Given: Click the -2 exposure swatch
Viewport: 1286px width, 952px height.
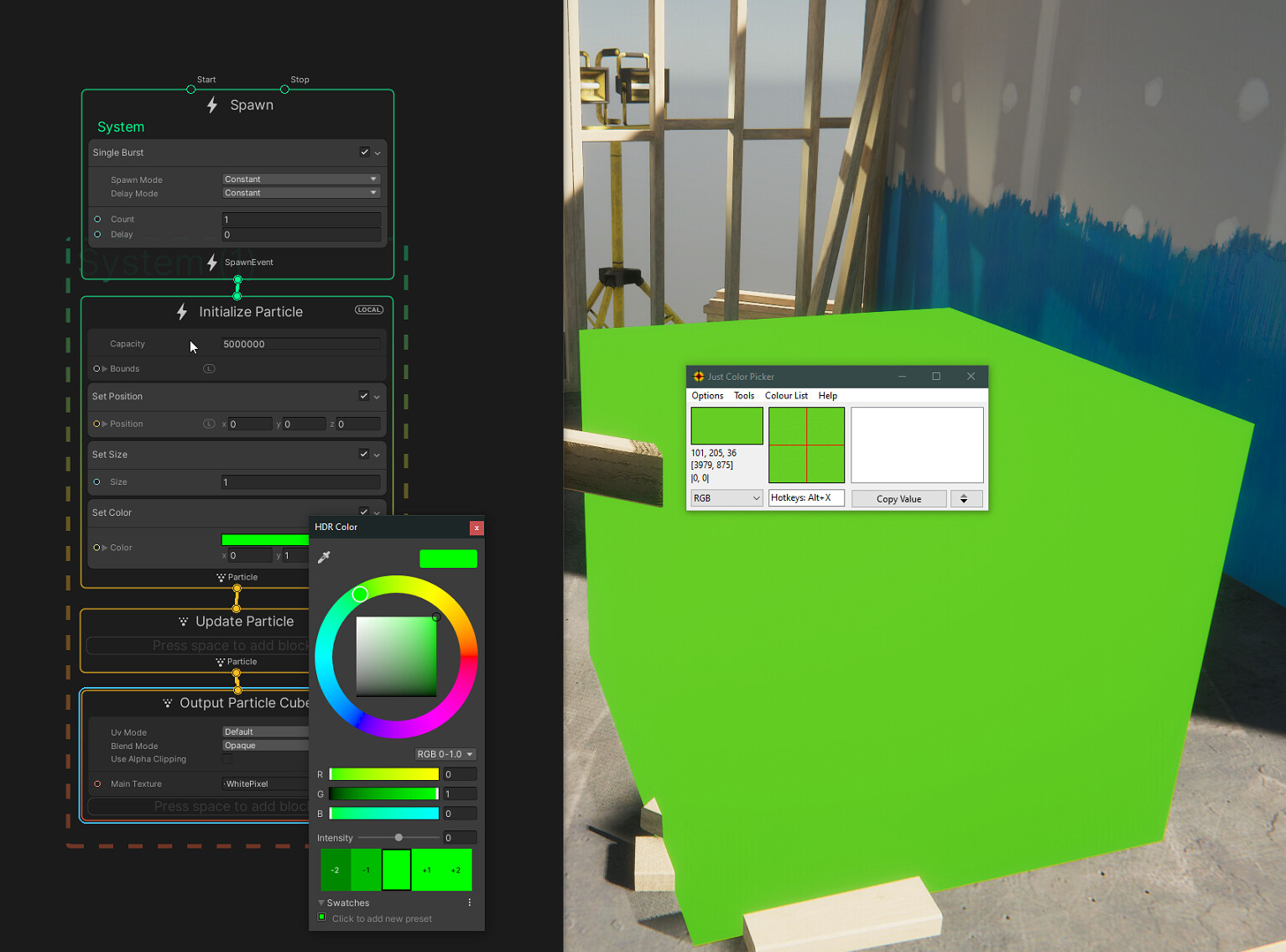Looking at the screenshot, I should pos(336,870).
